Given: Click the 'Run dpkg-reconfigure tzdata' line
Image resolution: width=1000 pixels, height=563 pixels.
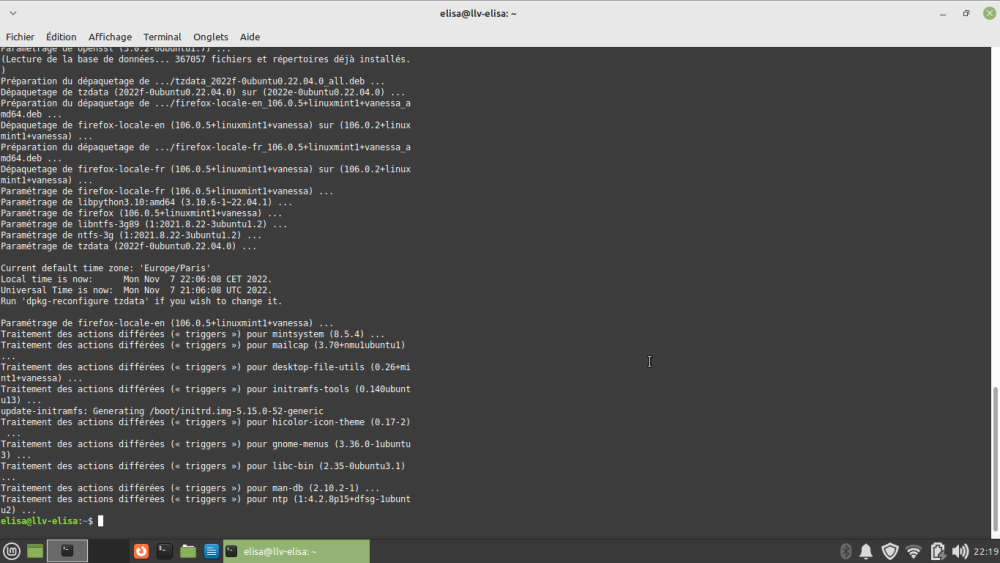Looking at the screenshot, I should tap(141, 301).
